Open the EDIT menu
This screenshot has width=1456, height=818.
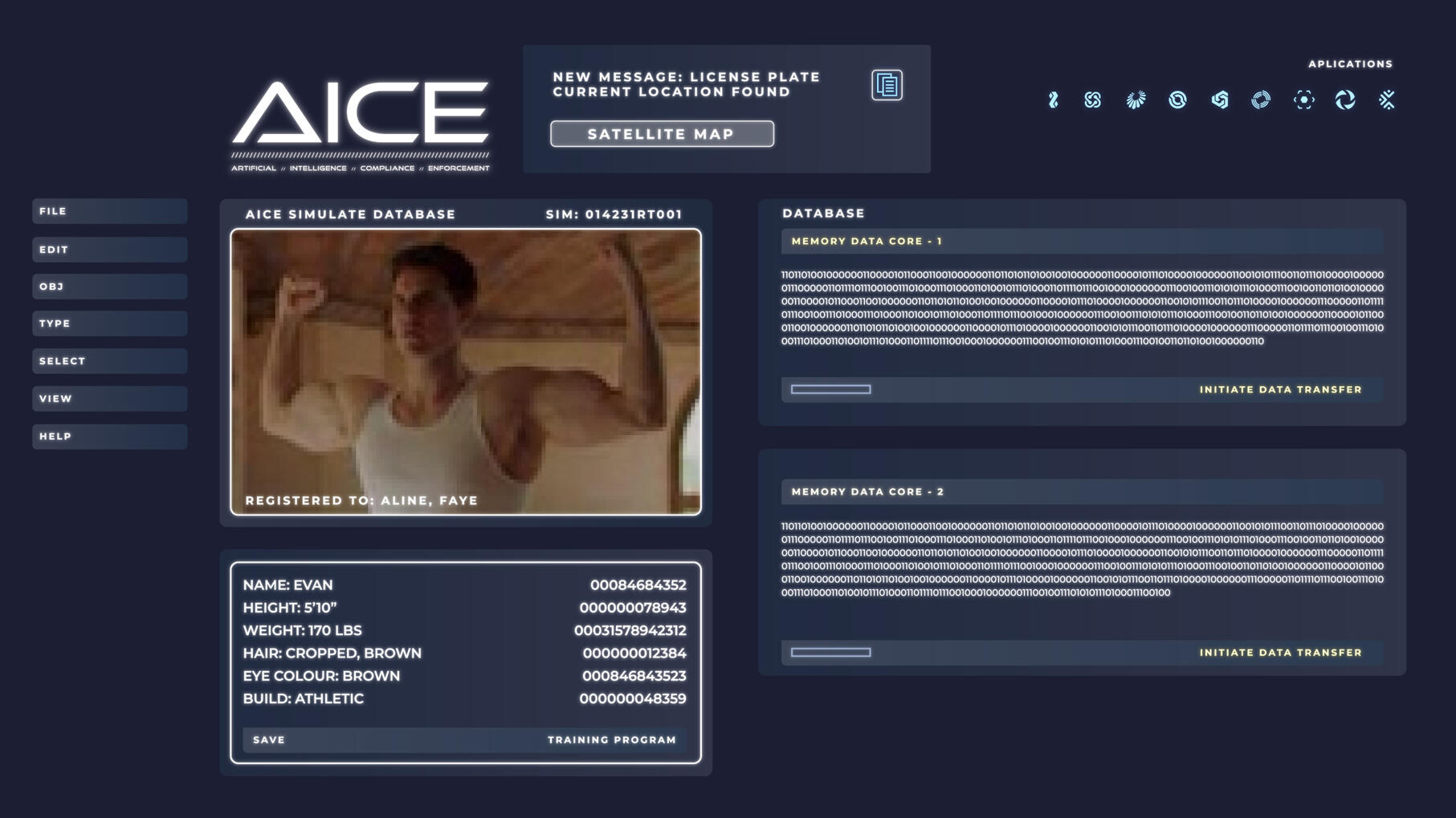pos(109,249)
